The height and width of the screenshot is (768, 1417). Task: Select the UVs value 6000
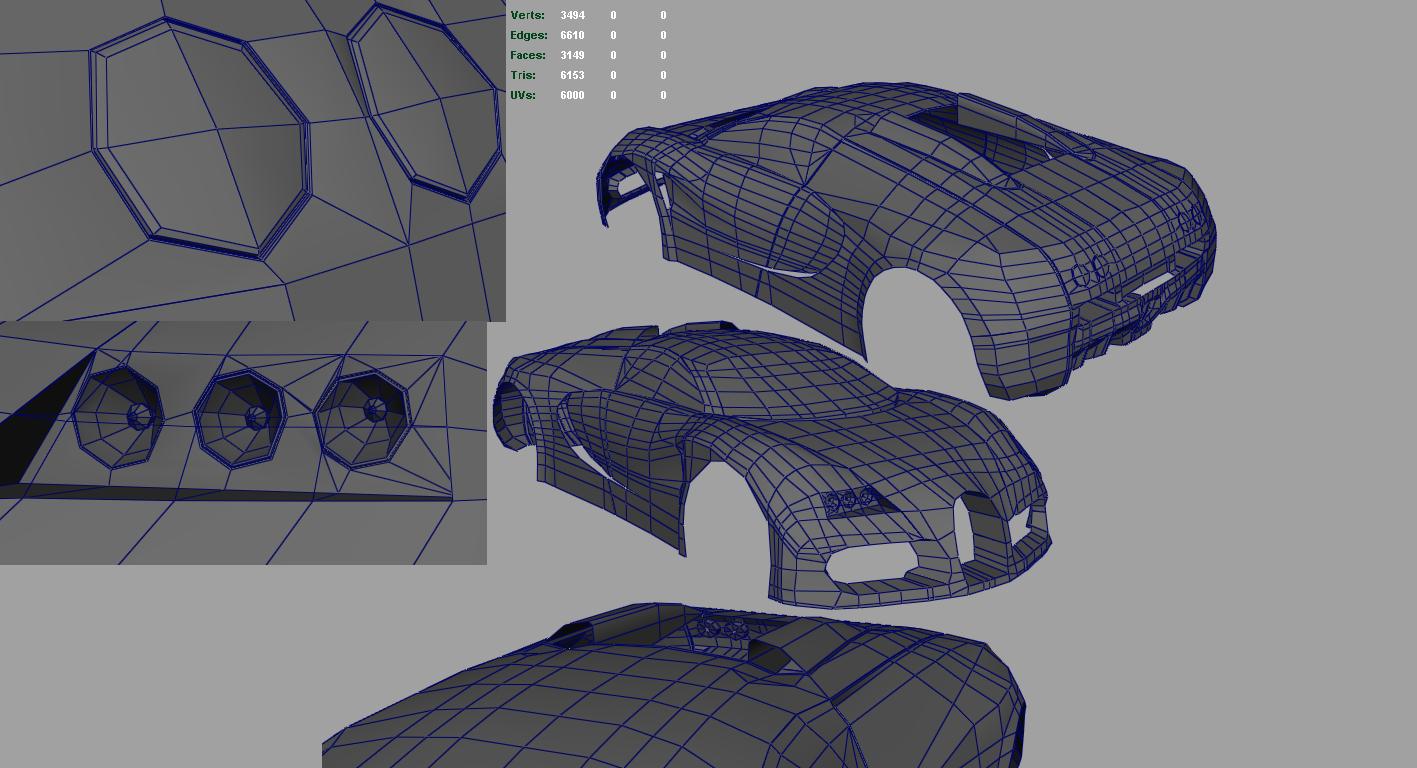[572, 95]
